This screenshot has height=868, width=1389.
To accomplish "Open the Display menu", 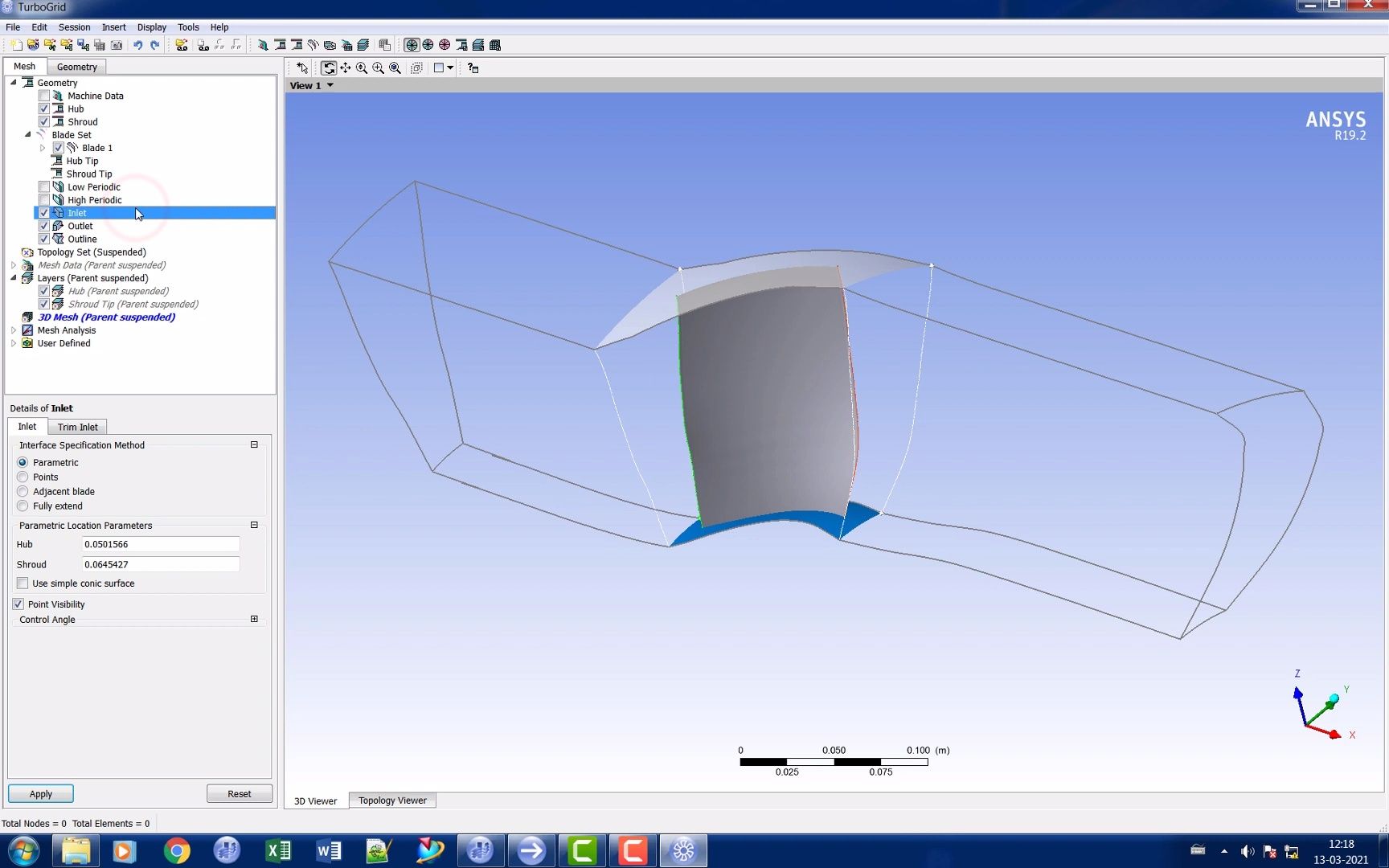I will [151, 27].
